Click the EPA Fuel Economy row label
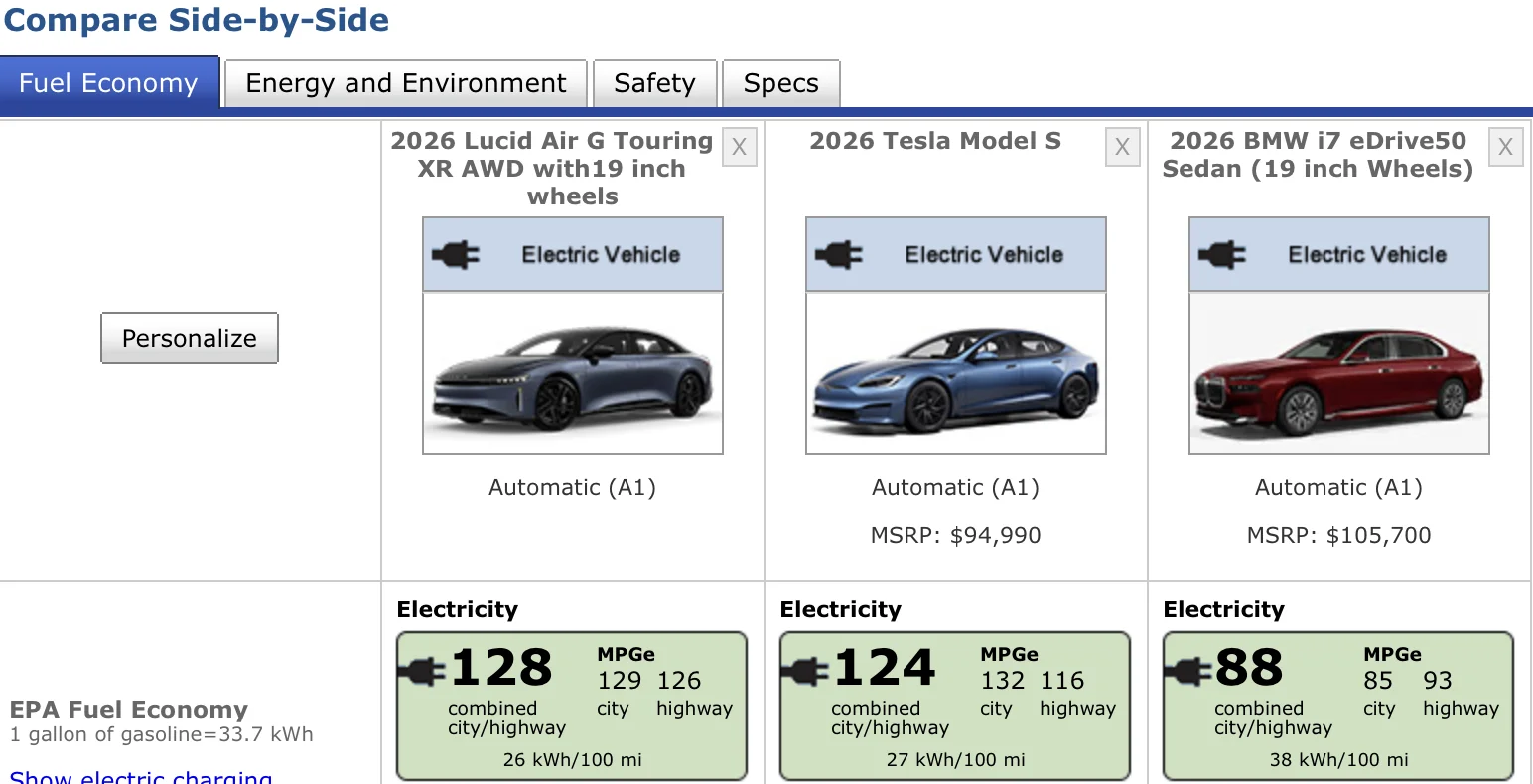This screenshot has height=784, width=1533. (129, 710)
